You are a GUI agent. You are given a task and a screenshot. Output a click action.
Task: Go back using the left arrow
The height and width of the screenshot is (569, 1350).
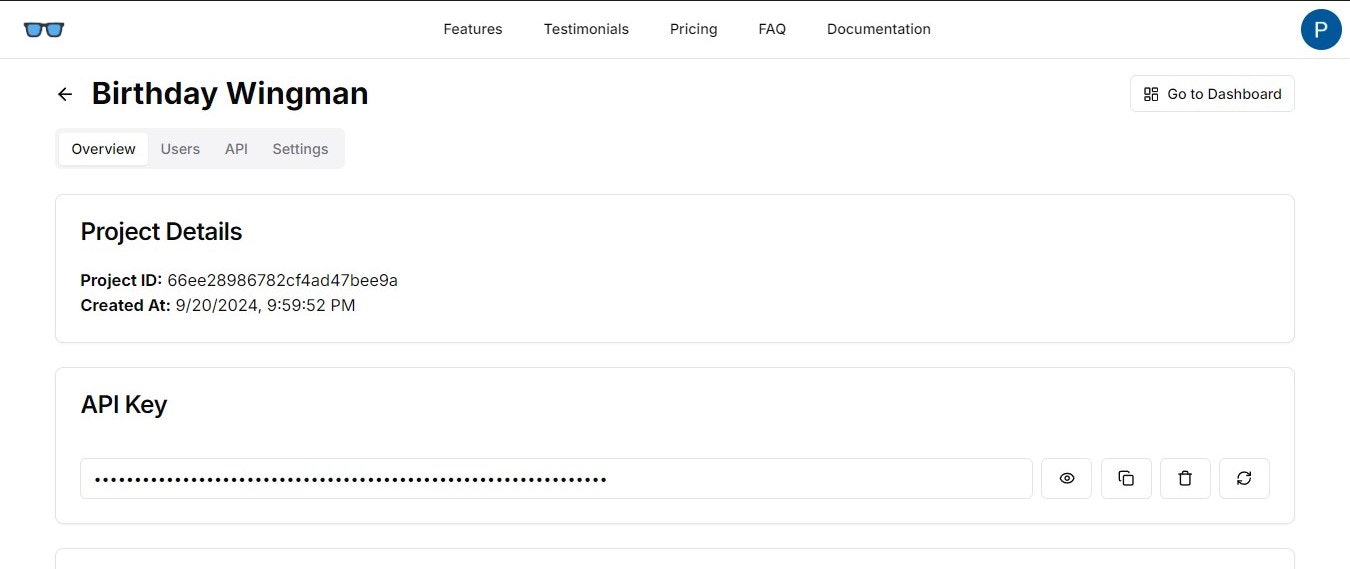click(x=65, y=94)
